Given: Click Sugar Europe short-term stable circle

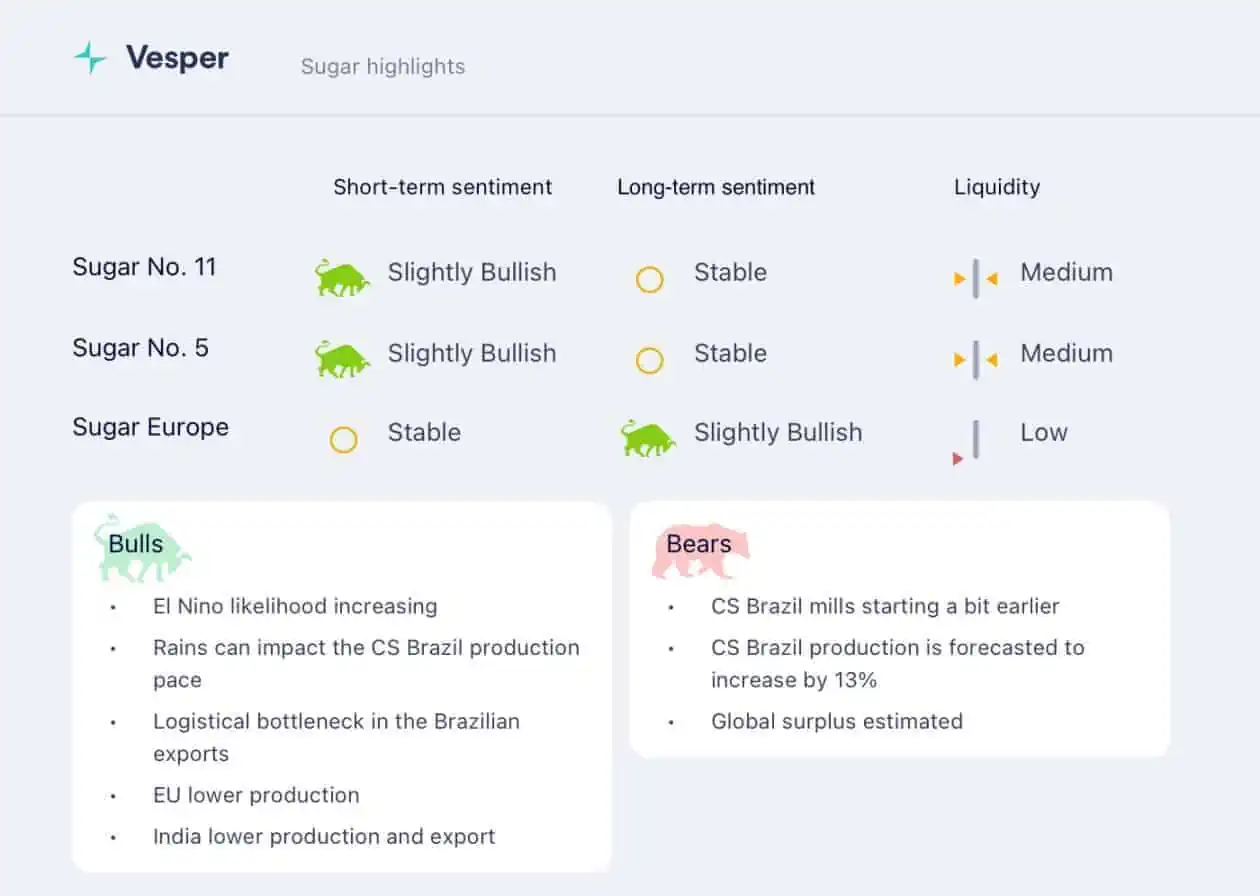Looking at the screenshot, I should 343,439.
